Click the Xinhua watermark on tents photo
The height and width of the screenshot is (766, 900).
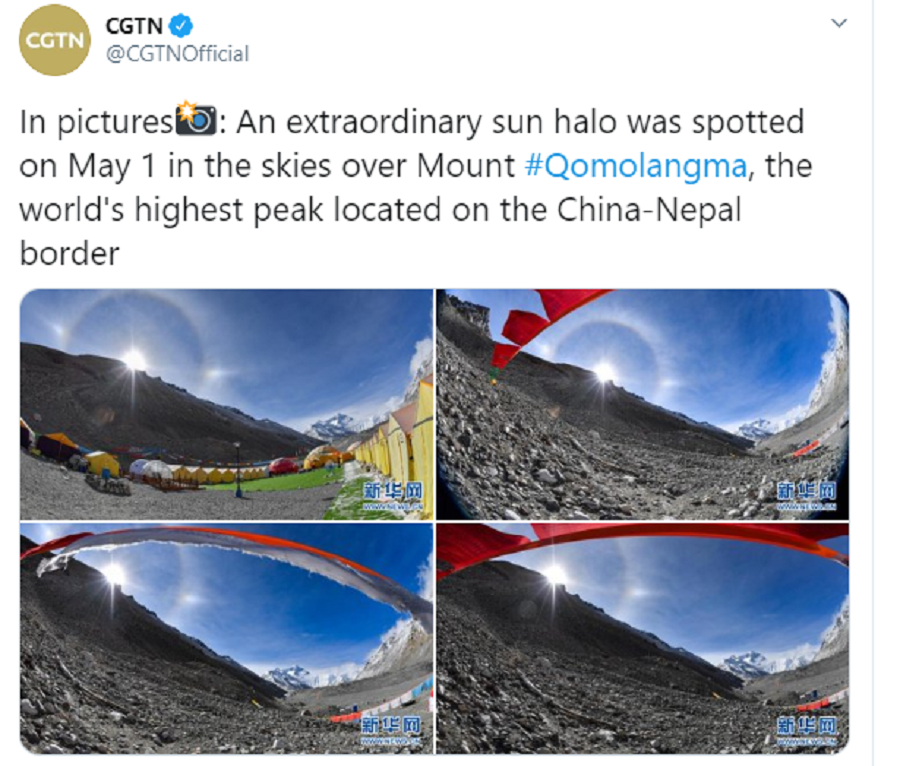(393, 496)
